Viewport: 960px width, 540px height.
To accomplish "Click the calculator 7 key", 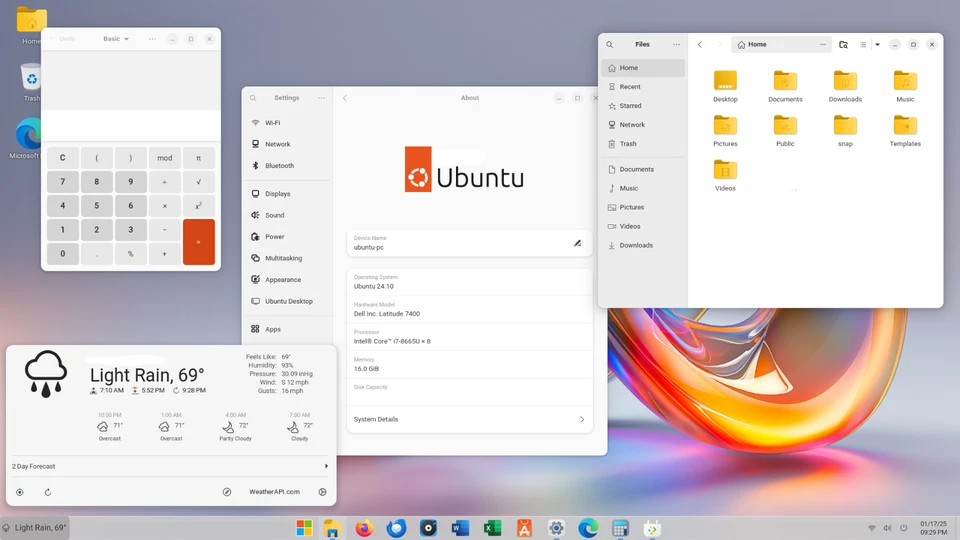I will tap(62, 182).
